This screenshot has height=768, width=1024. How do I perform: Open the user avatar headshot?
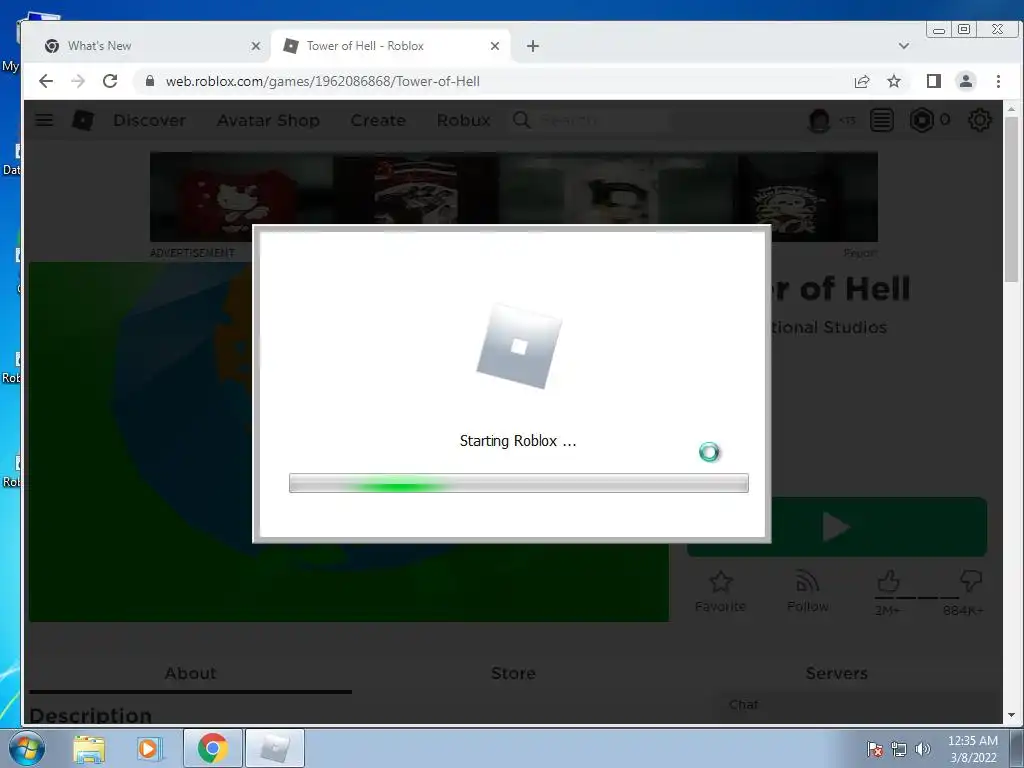click(819, 120)
